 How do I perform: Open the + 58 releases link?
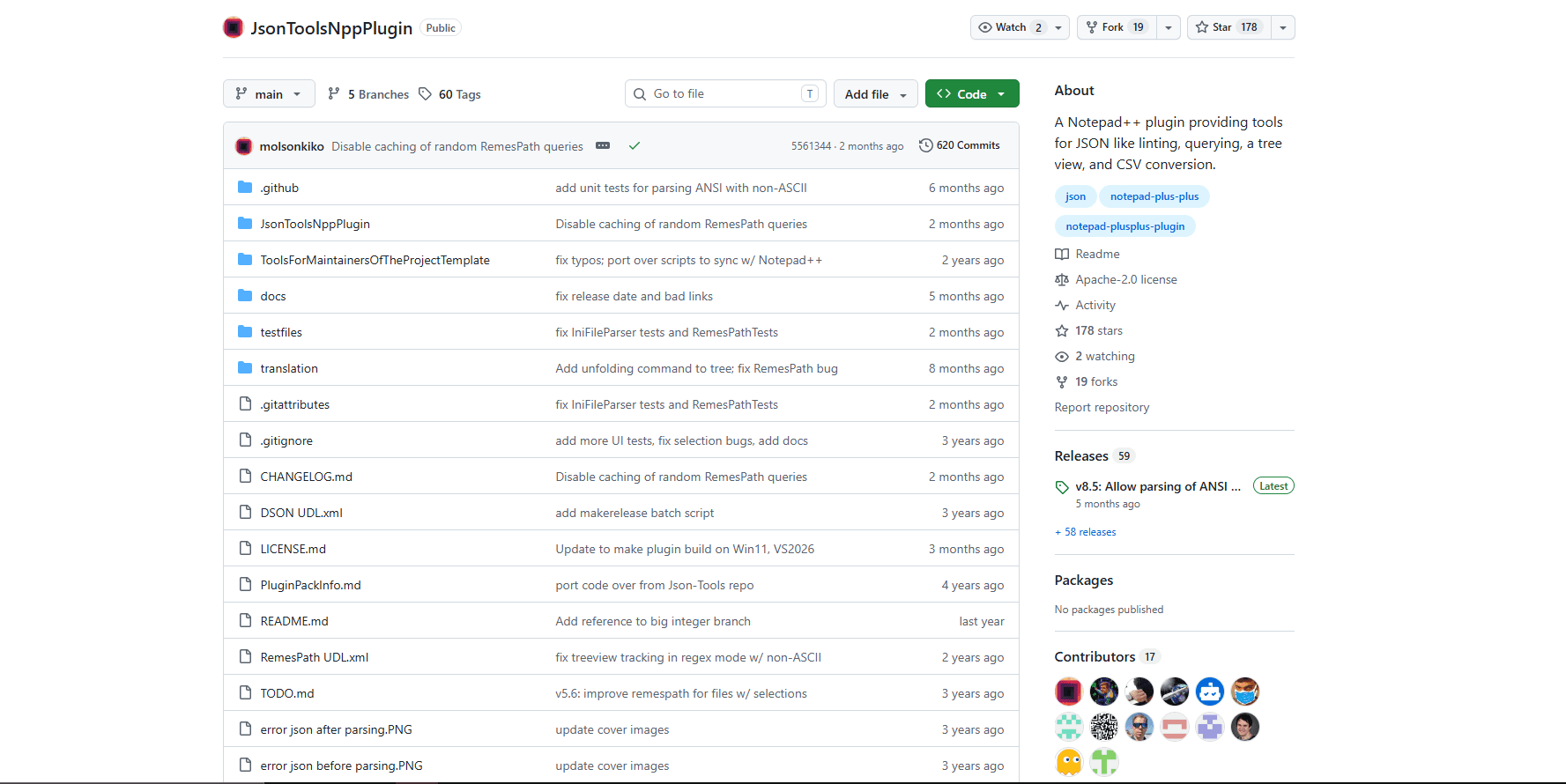point(1086,532)
